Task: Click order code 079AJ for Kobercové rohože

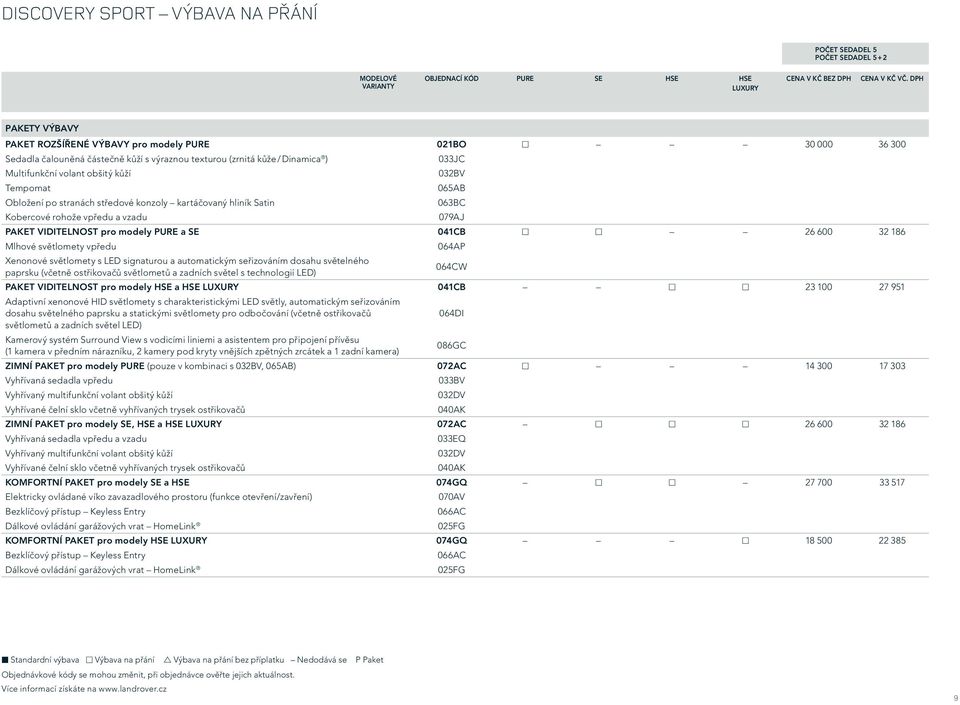Action: tap(451, 217)
